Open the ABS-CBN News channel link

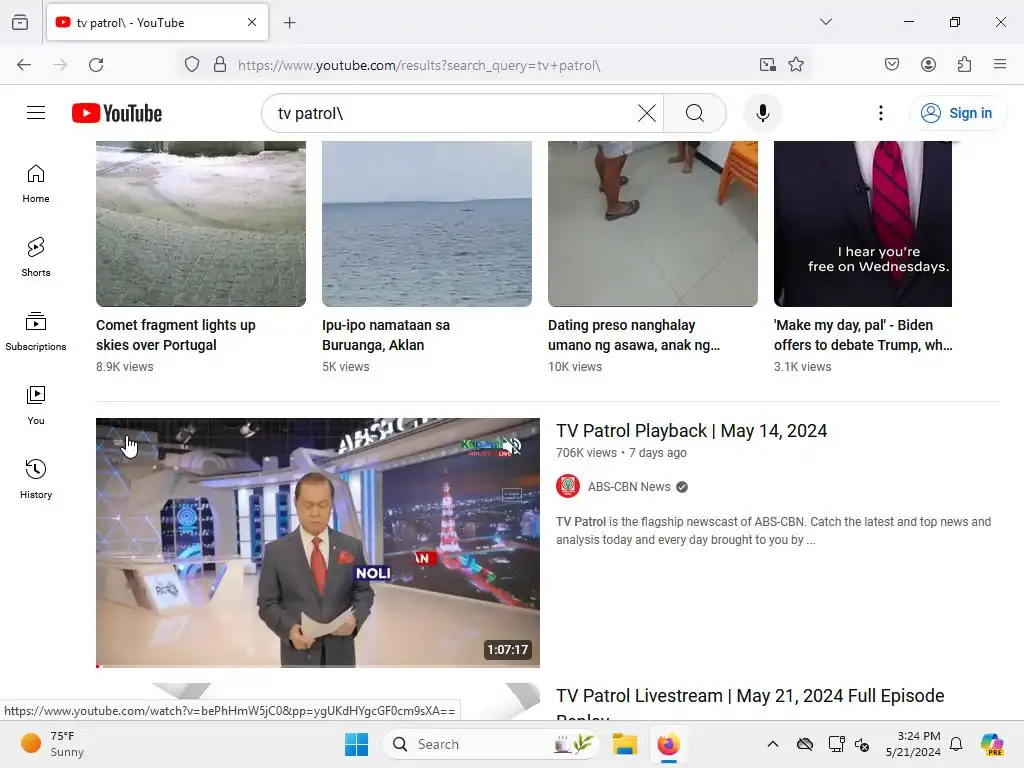[628, 487]
